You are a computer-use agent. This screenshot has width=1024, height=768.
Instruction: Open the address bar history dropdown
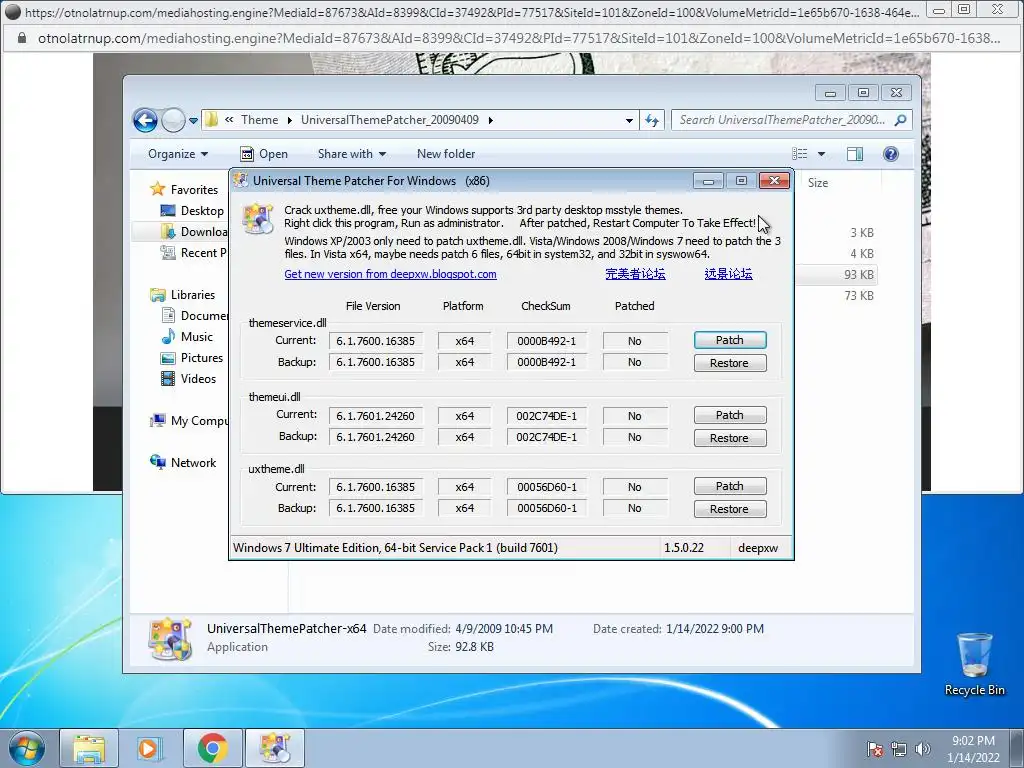click(x=629, y=120)
